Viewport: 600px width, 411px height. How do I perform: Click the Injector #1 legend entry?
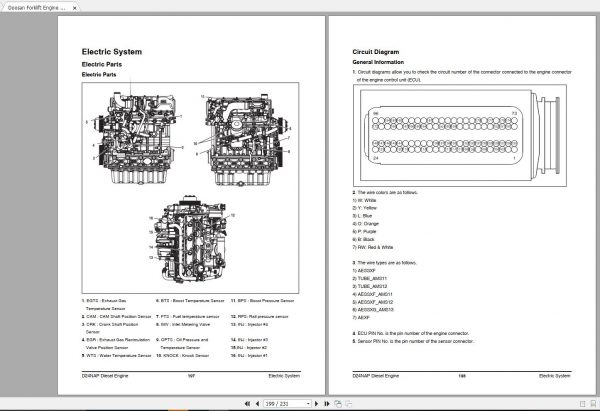pyautogui.click(x=249, y=356)
